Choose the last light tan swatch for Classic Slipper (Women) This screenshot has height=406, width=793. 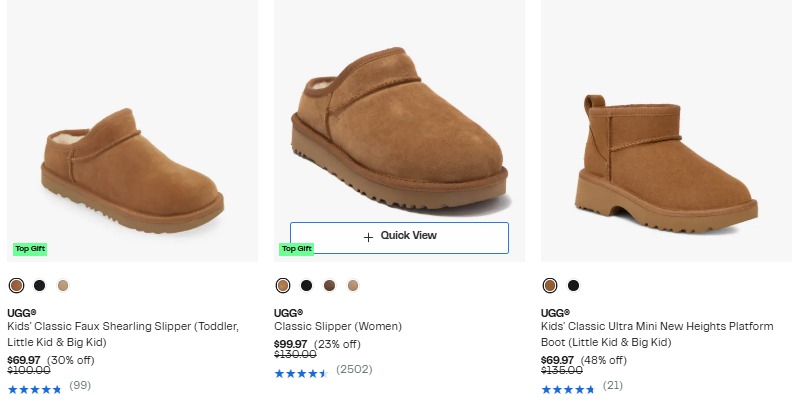tap(353, 285)
